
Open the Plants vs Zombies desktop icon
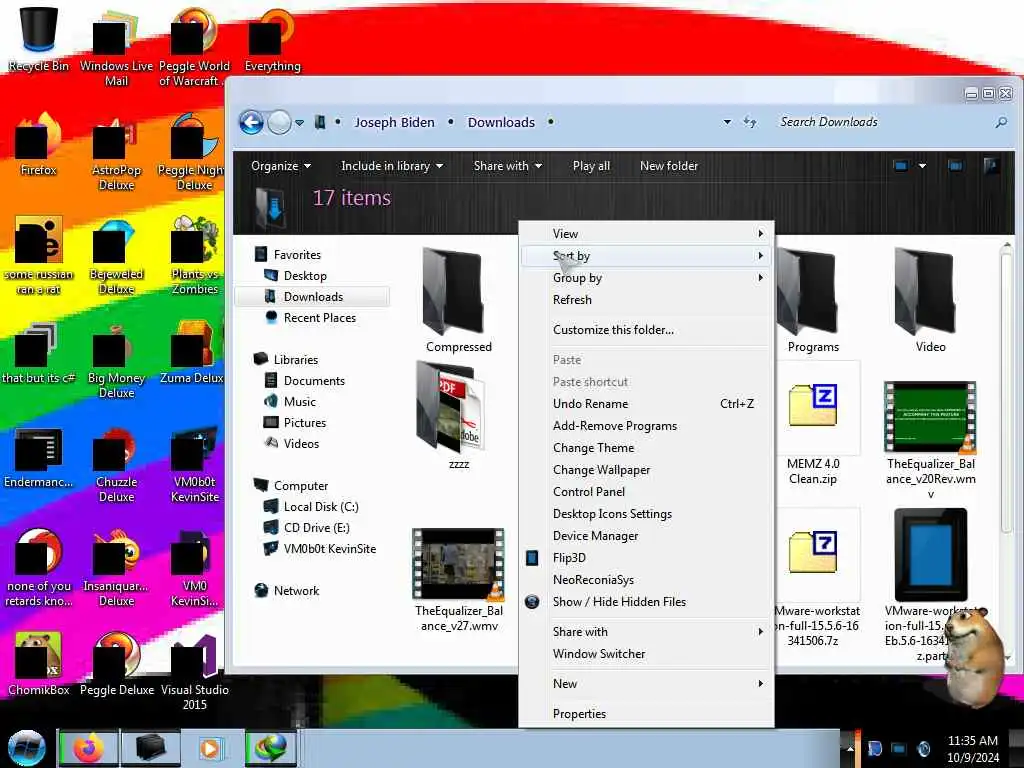pyautogui.click(x=195, y=256)
